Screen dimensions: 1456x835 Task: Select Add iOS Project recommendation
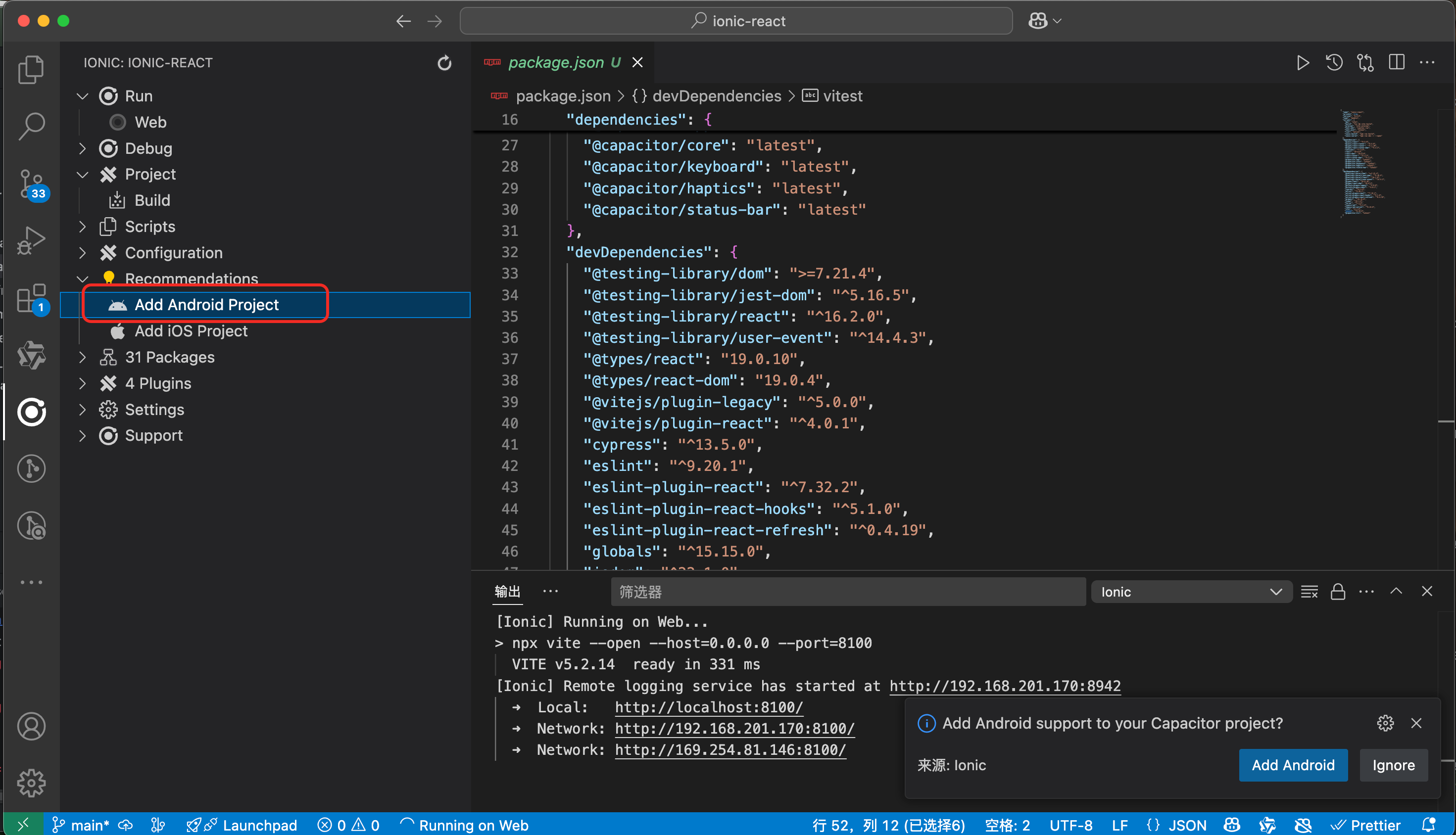click(191, 331)
